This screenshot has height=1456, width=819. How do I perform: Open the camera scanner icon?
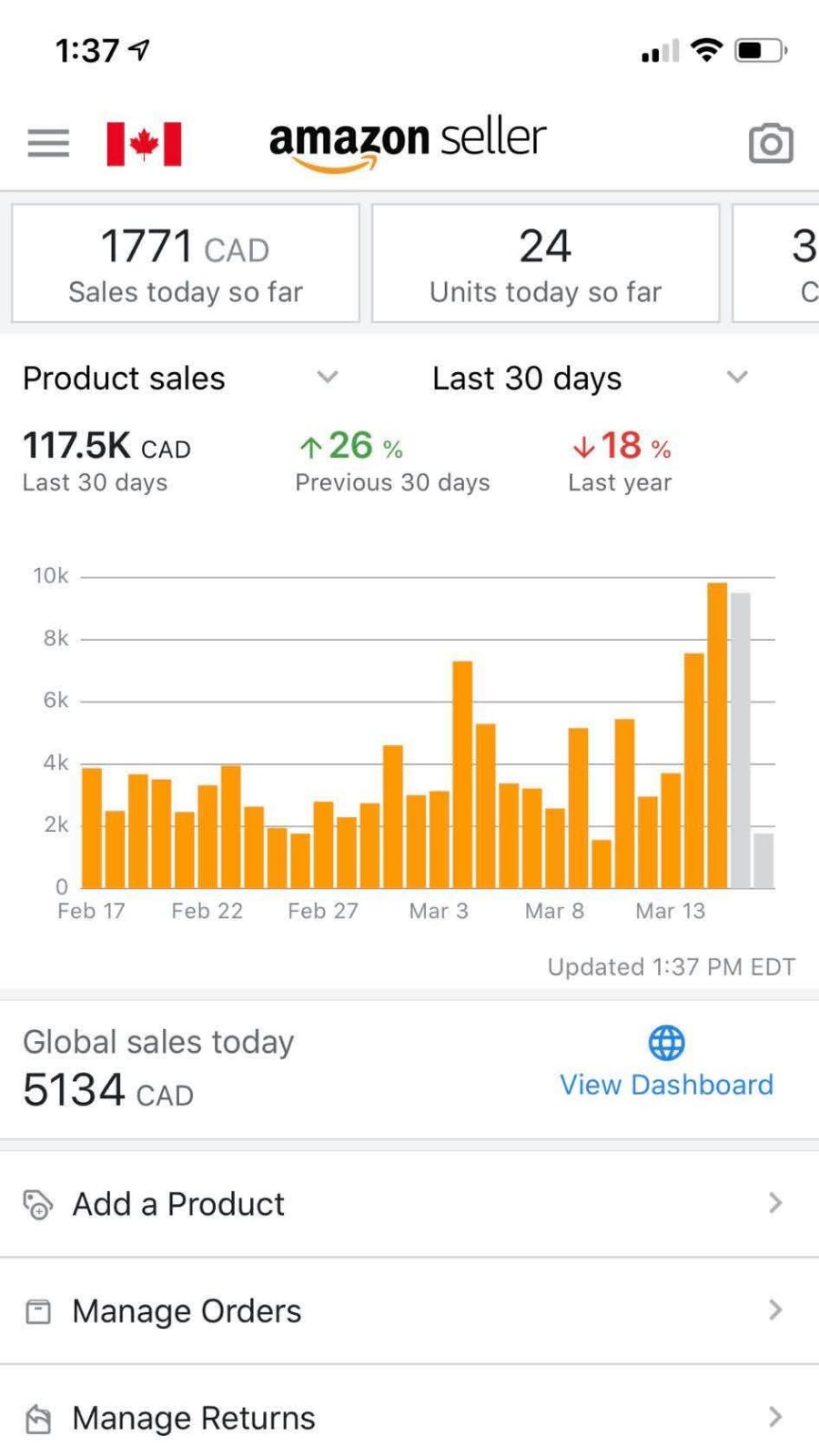(x=771, y=143)
